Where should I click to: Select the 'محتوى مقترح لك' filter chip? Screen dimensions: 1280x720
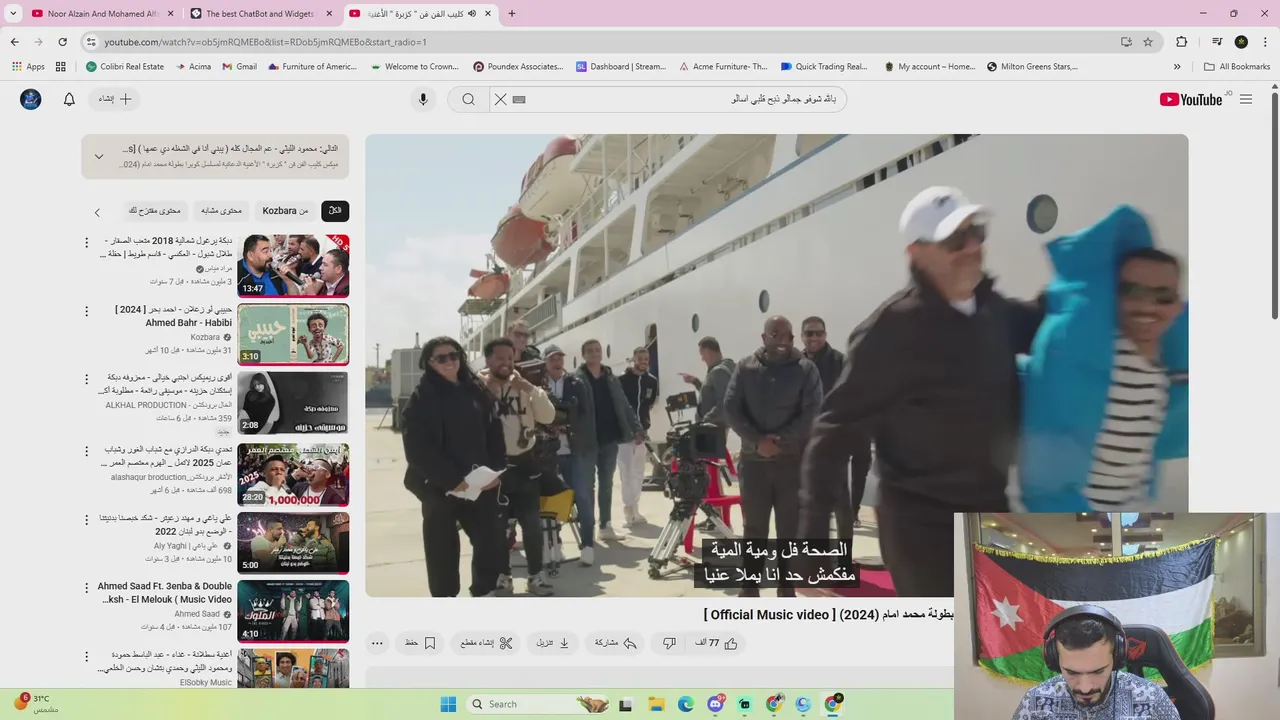pos(154,211)
